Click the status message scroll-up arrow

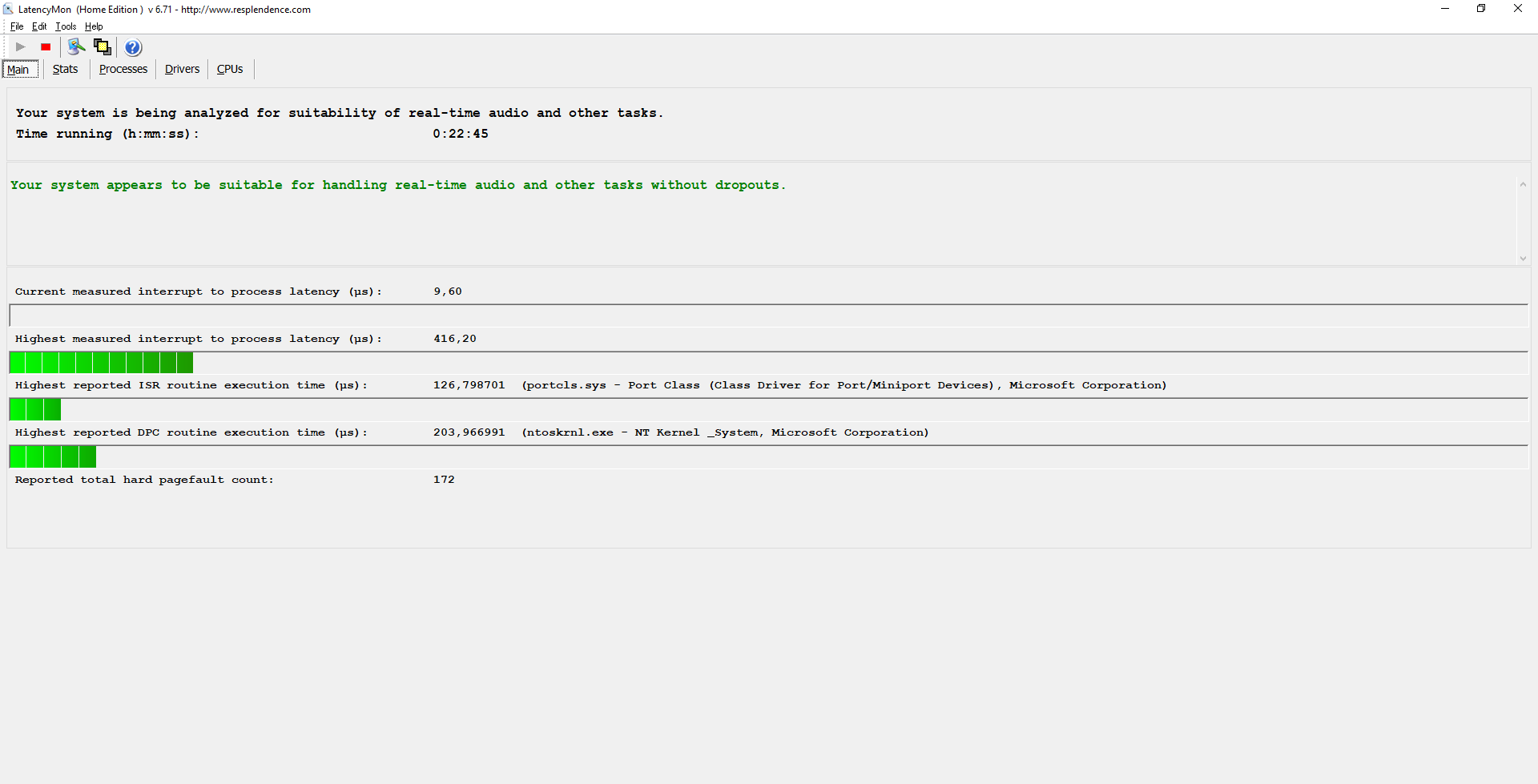click(x=1523, y=185)
